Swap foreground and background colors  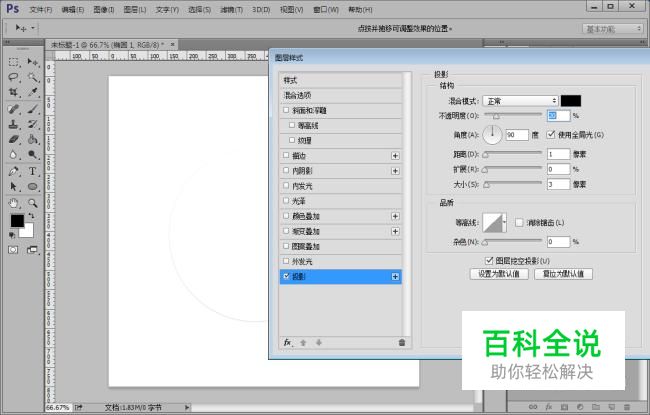tap(32, 216)
